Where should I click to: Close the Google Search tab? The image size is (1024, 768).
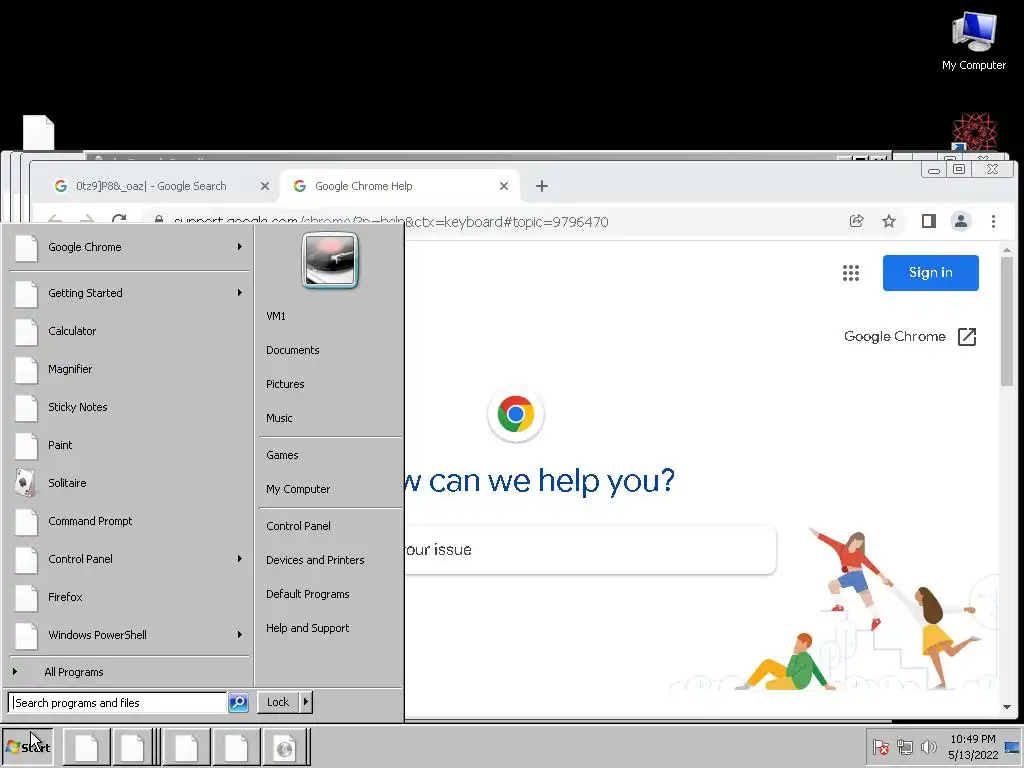264,186
